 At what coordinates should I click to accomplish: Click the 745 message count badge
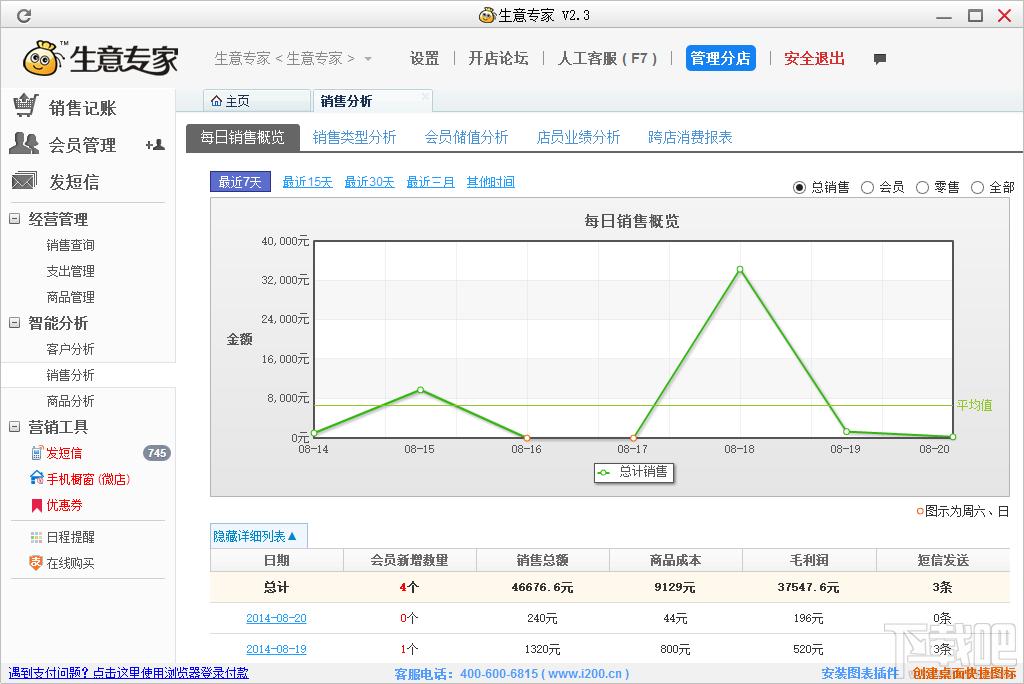point(157,453)
